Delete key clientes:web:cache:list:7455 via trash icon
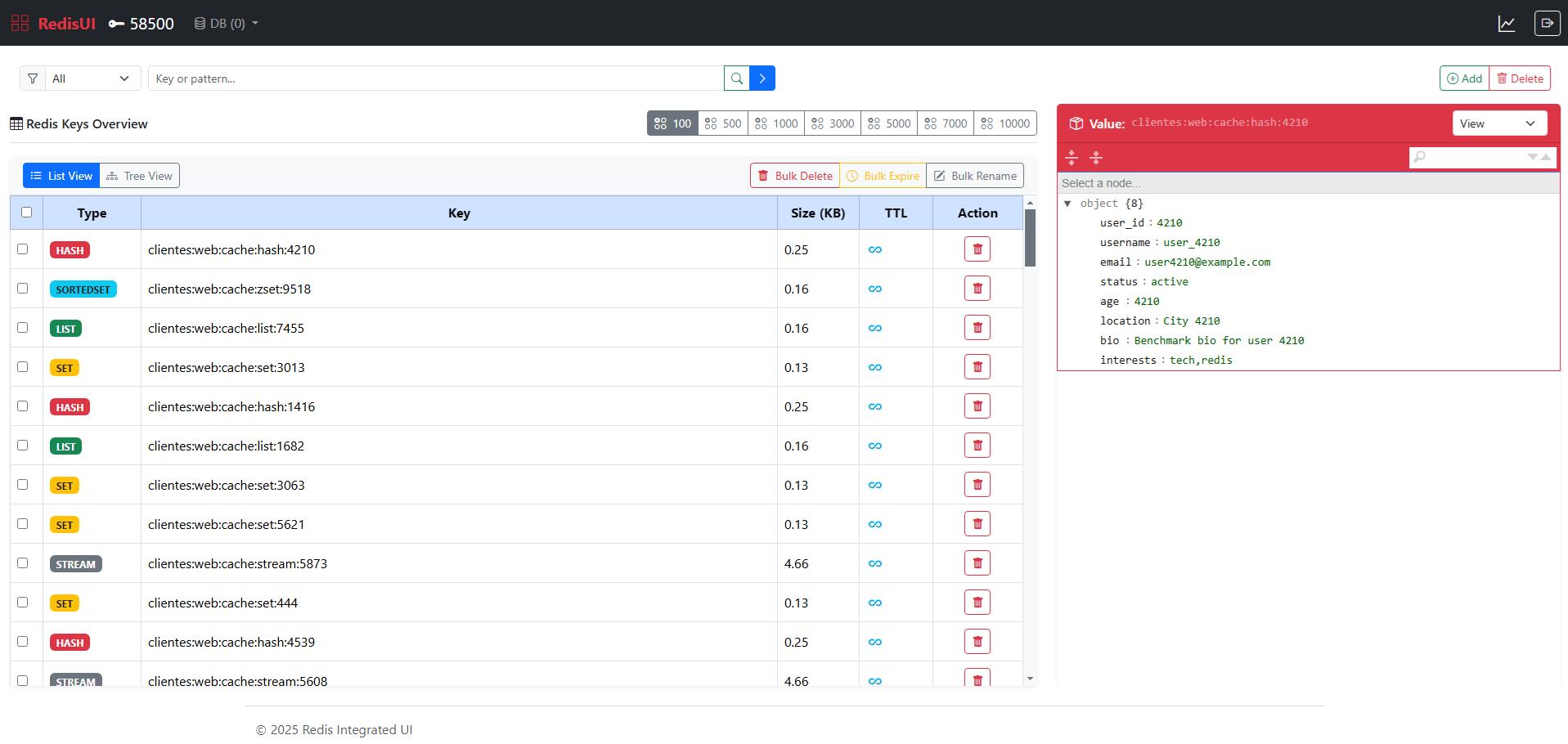Screen dimensions: 1568x744 pos(977,328)
